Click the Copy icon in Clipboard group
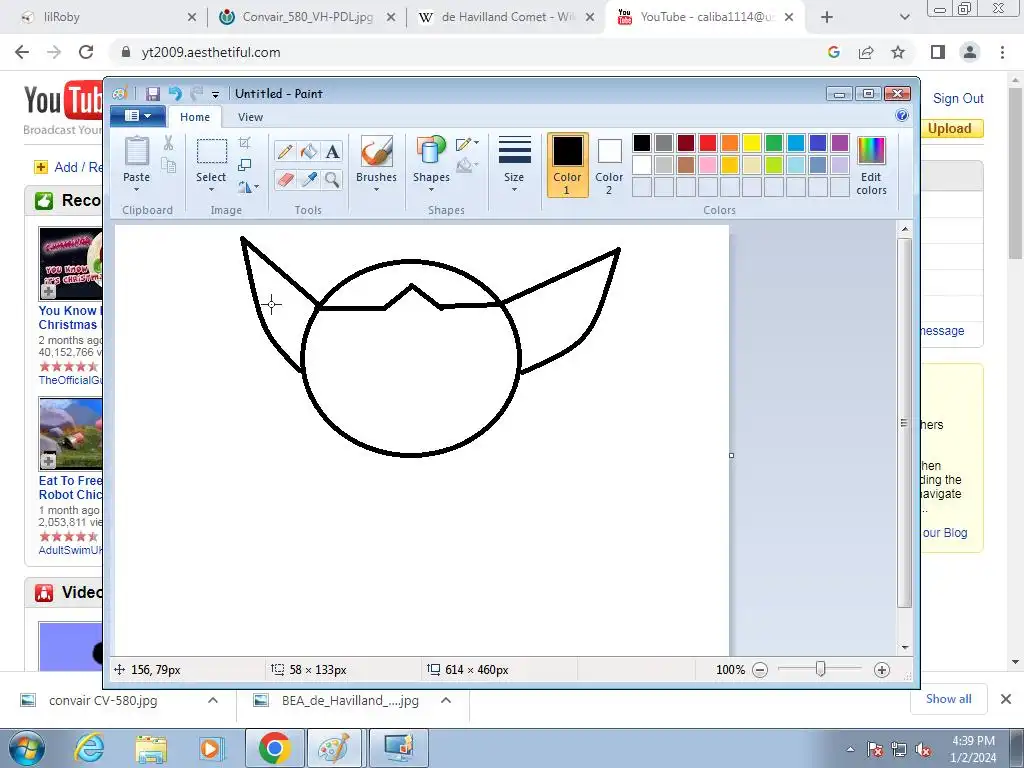The image size is (1024, 768). [168, 166]
